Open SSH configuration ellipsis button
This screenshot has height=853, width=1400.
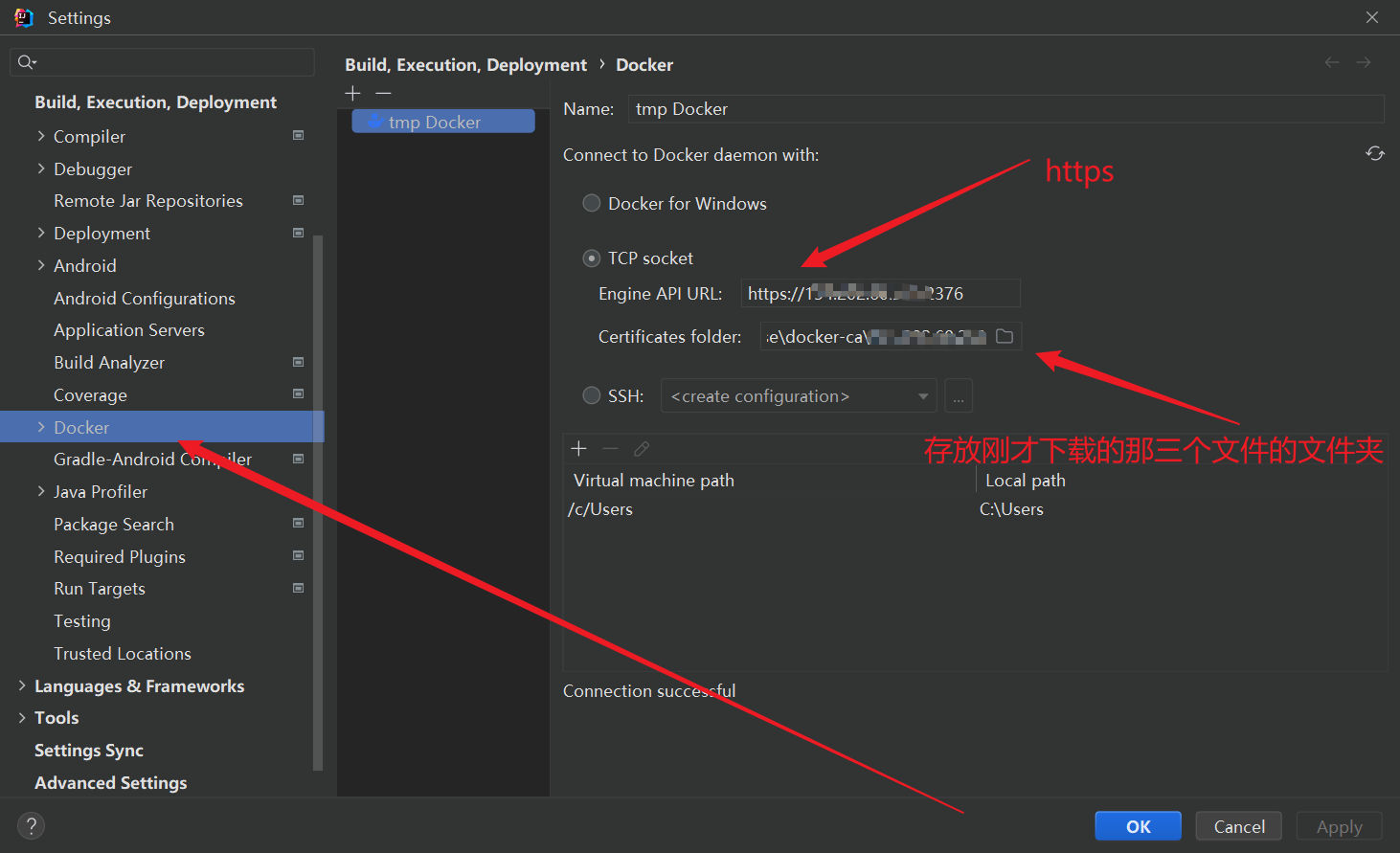point(959,395)
